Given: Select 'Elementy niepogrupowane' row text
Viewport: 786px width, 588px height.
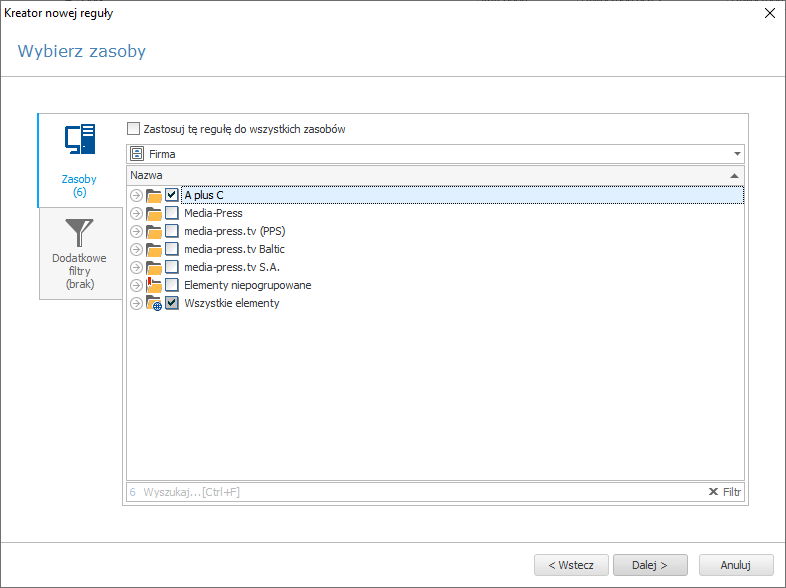Looking at the screenshot, I should (x=248, y=285).
